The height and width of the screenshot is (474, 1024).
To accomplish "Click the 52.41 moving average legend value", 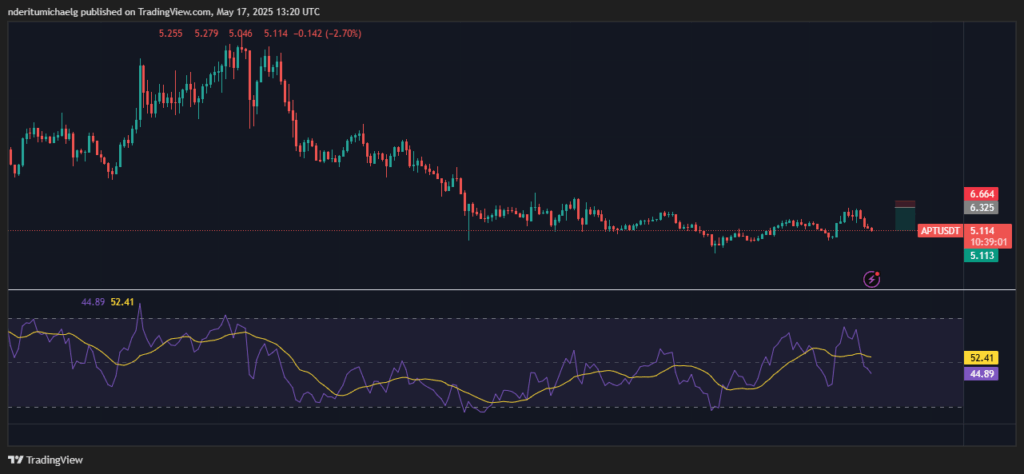I will point(124,301).
